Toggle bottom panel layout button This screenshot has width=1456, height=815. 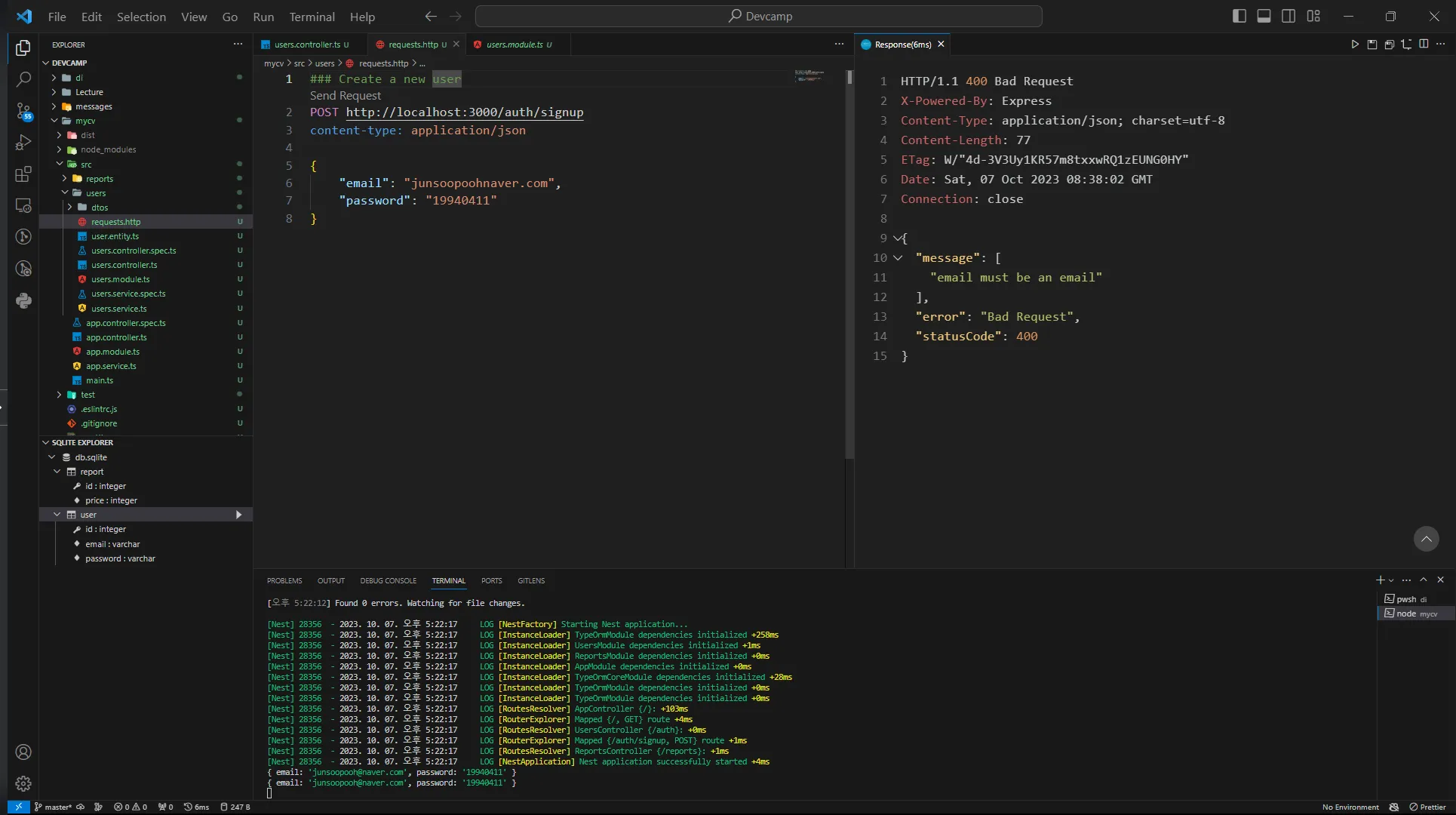[1264, 16]
